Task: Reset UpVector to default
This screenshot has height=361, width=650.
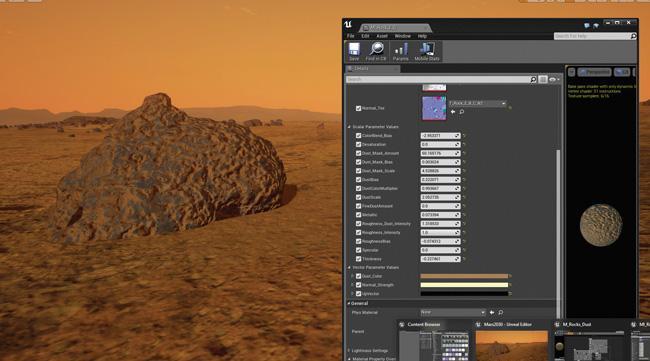Action: (510, 293)
